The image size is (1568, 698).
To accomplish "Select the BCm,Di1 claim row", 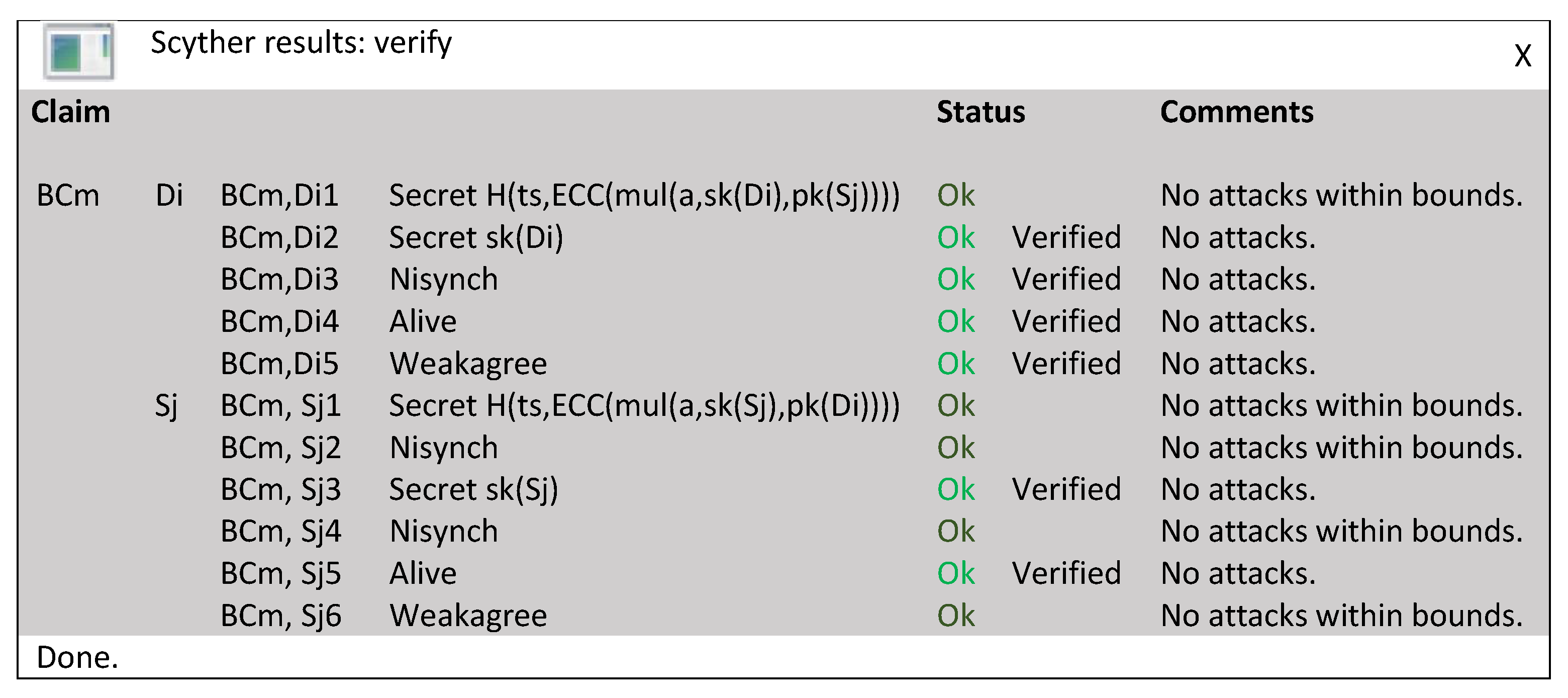I will pyautogui.click(x=279, y=196).
